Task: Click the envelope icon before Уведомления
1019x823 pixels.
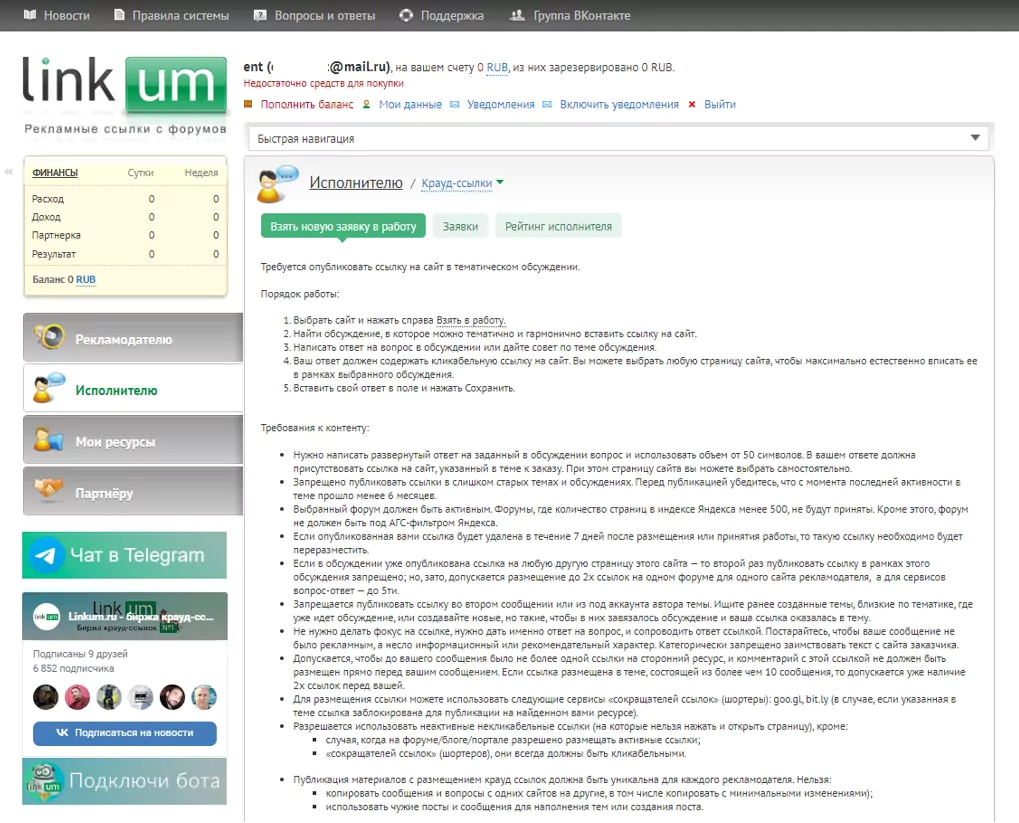Action: tap(455, 104)
